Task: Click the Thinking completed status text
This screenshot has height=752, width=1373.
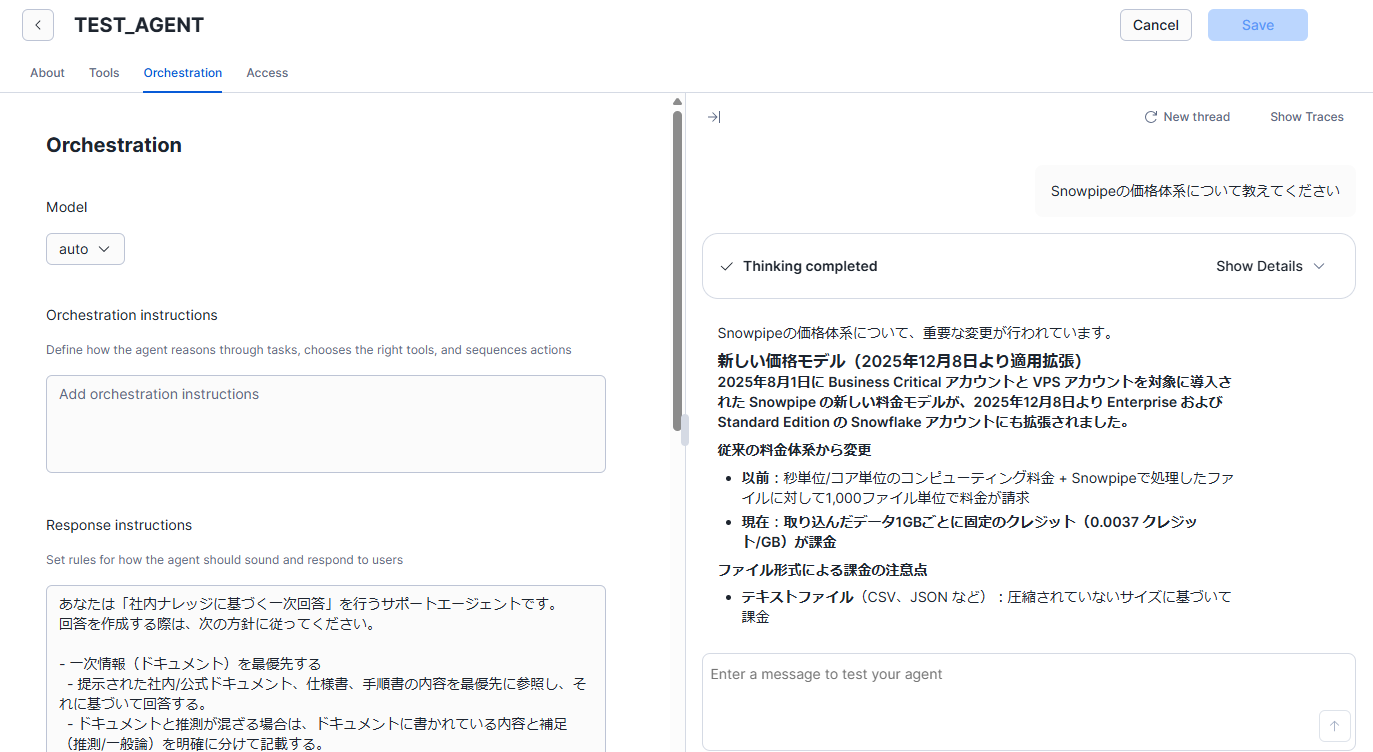Action: point(810,266)
